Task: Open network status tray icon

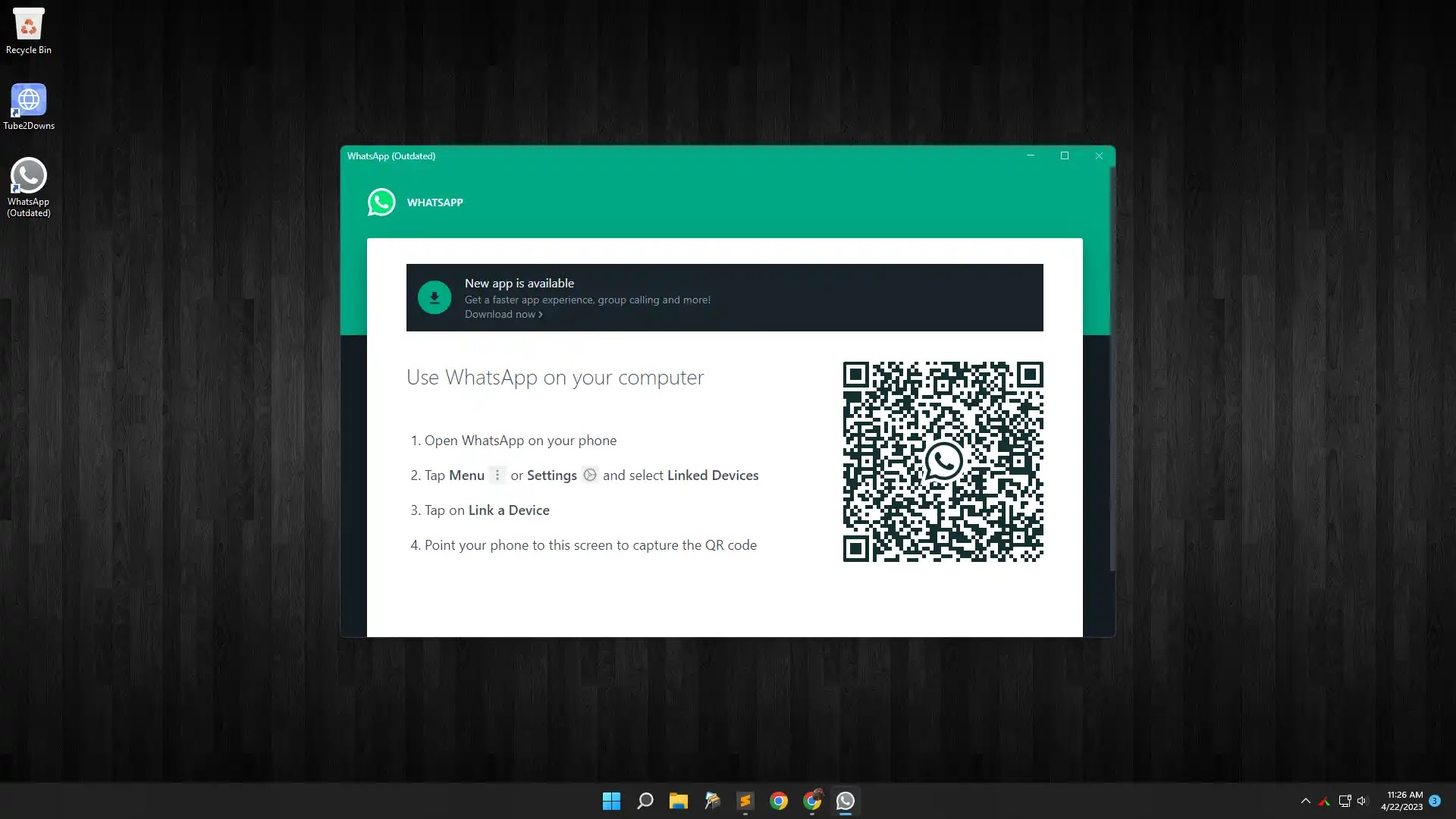Action: [x=1345, y=801]
